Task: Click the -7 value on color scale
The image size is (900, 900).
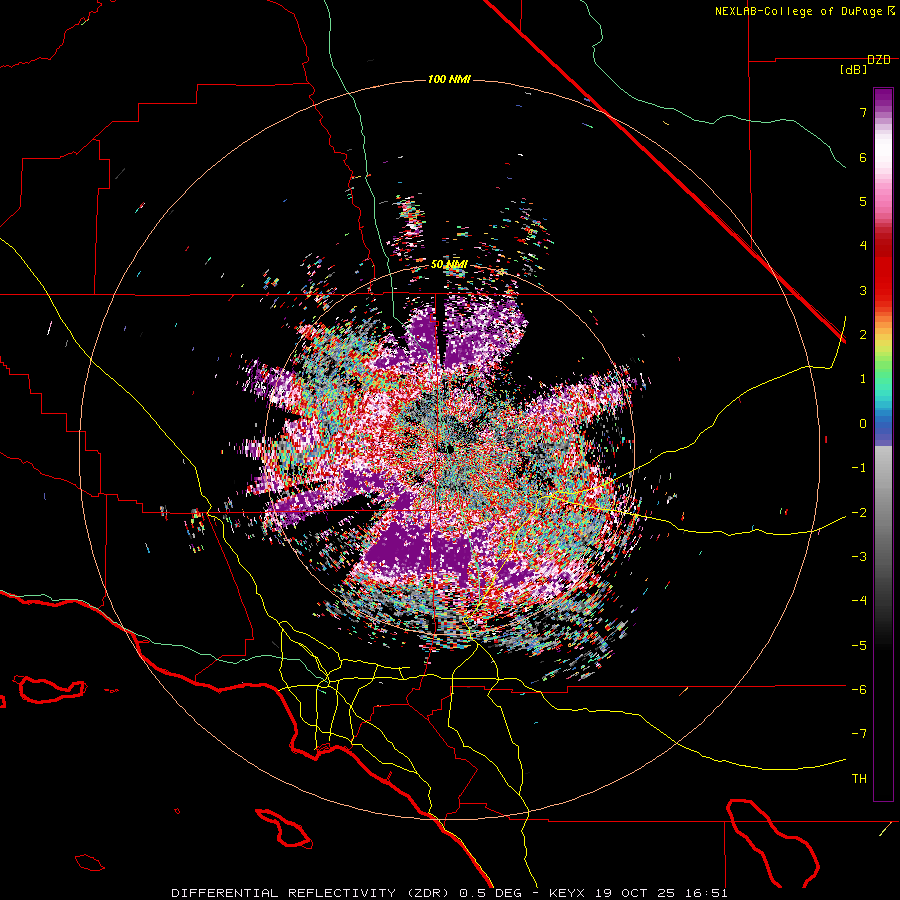Action: 859,734
